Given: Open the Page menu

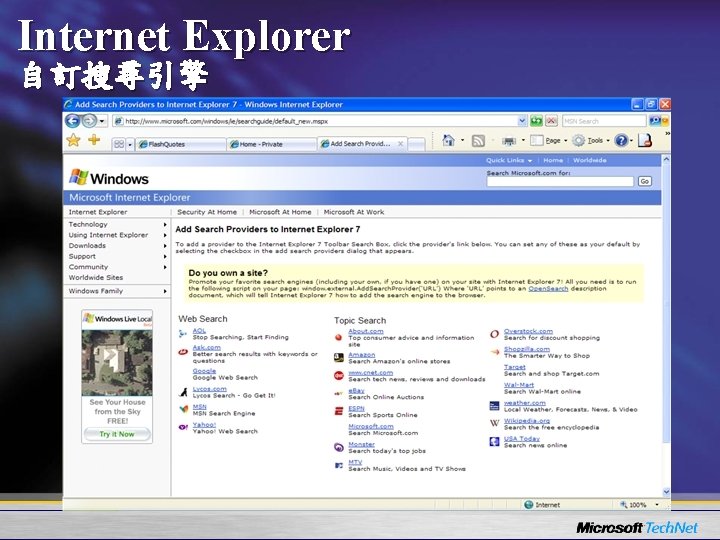Looking at the screenshot, I should (x=549, y=141).
